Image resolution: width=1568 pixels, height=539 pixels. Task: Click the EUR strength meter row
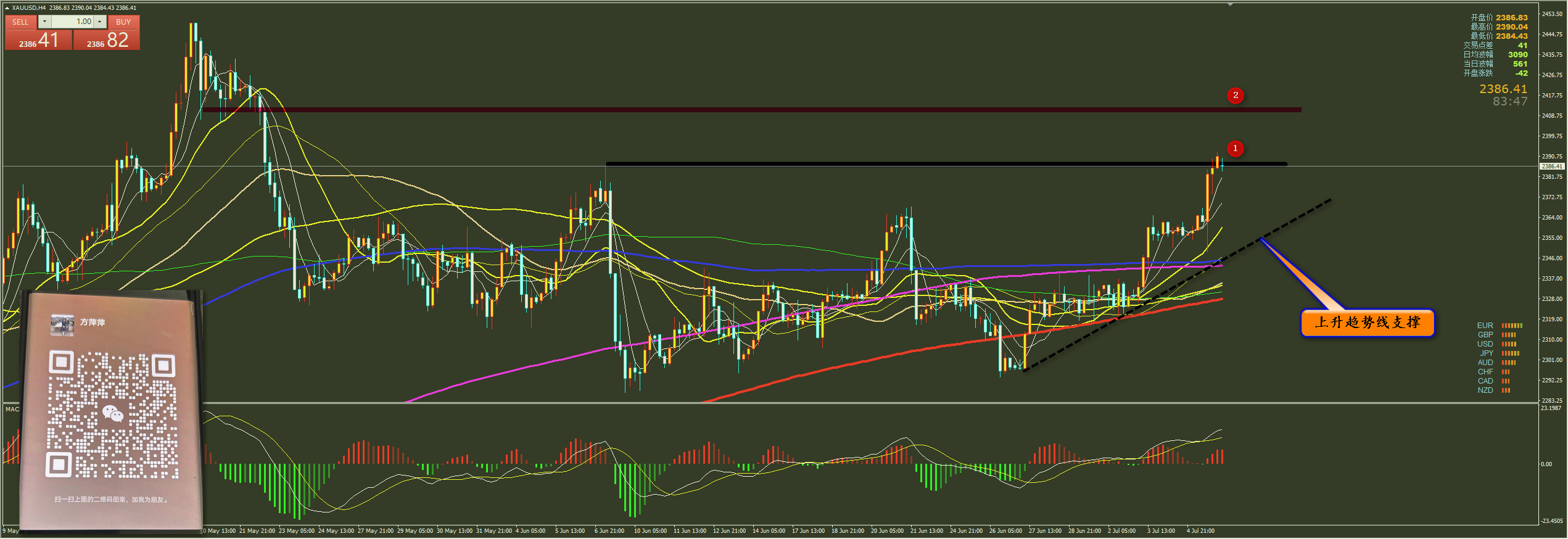(1500, 326)
